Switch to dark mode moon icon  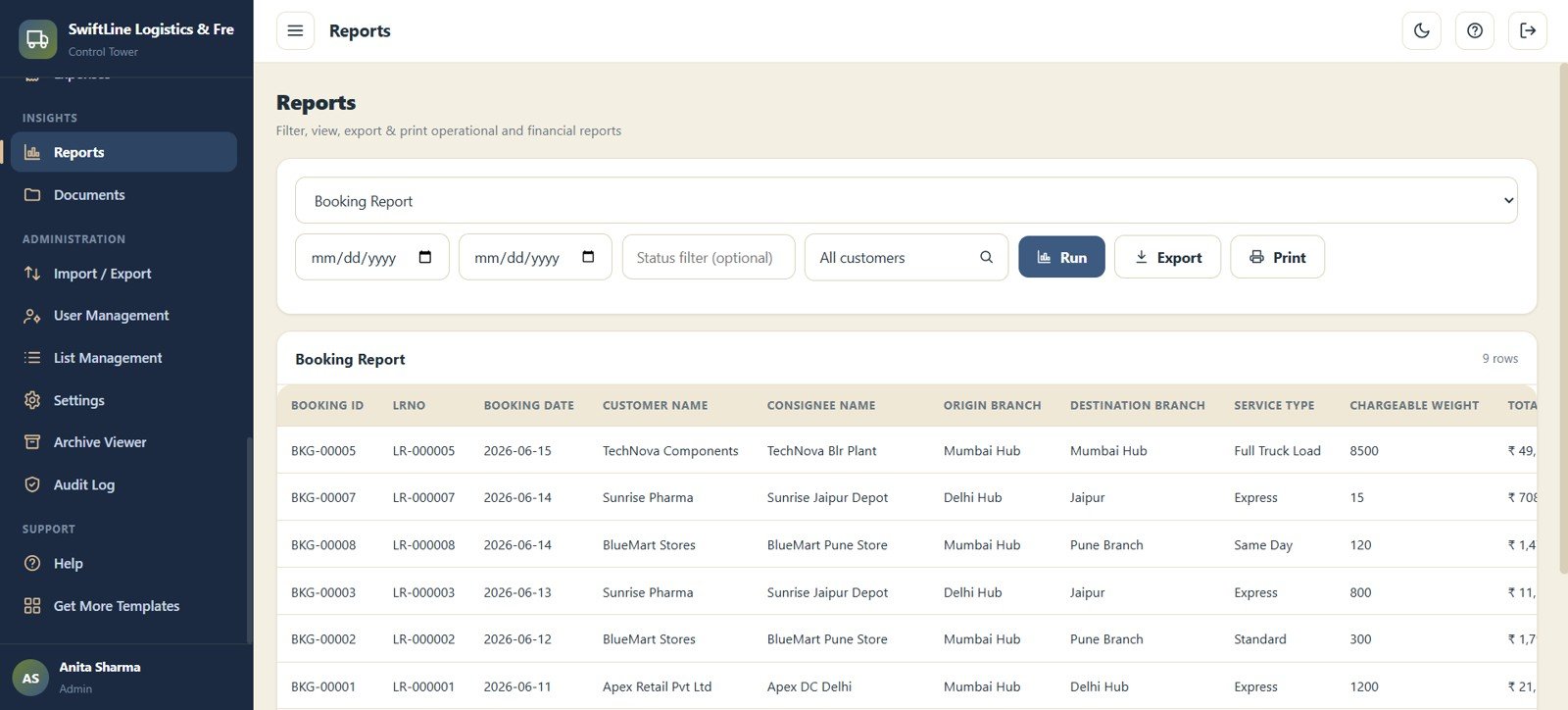click(x=1422, y=30)
